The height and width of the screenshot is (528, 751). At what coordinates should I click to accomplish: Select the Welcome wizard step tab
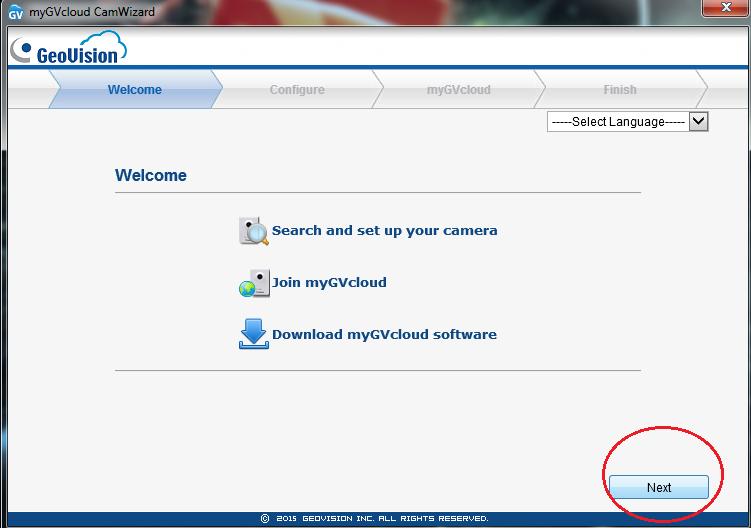tap(135, 90)
